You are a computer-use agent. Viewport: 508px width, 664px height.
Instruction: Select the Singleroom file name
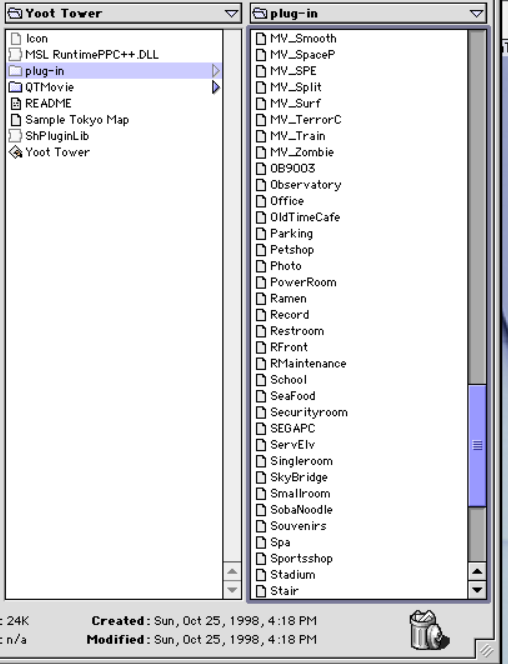301,461
